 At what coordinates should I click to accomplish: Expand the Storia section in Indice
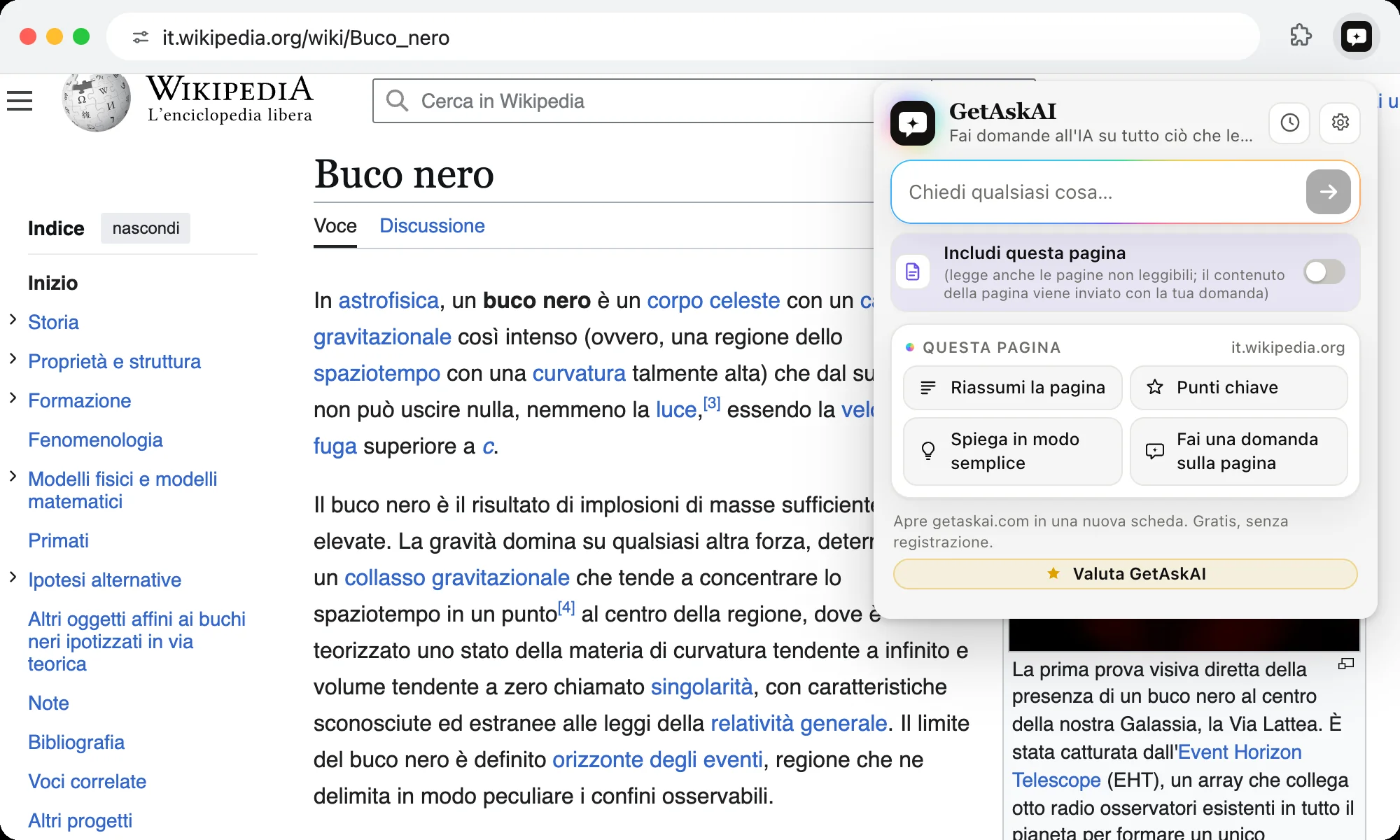13,320
